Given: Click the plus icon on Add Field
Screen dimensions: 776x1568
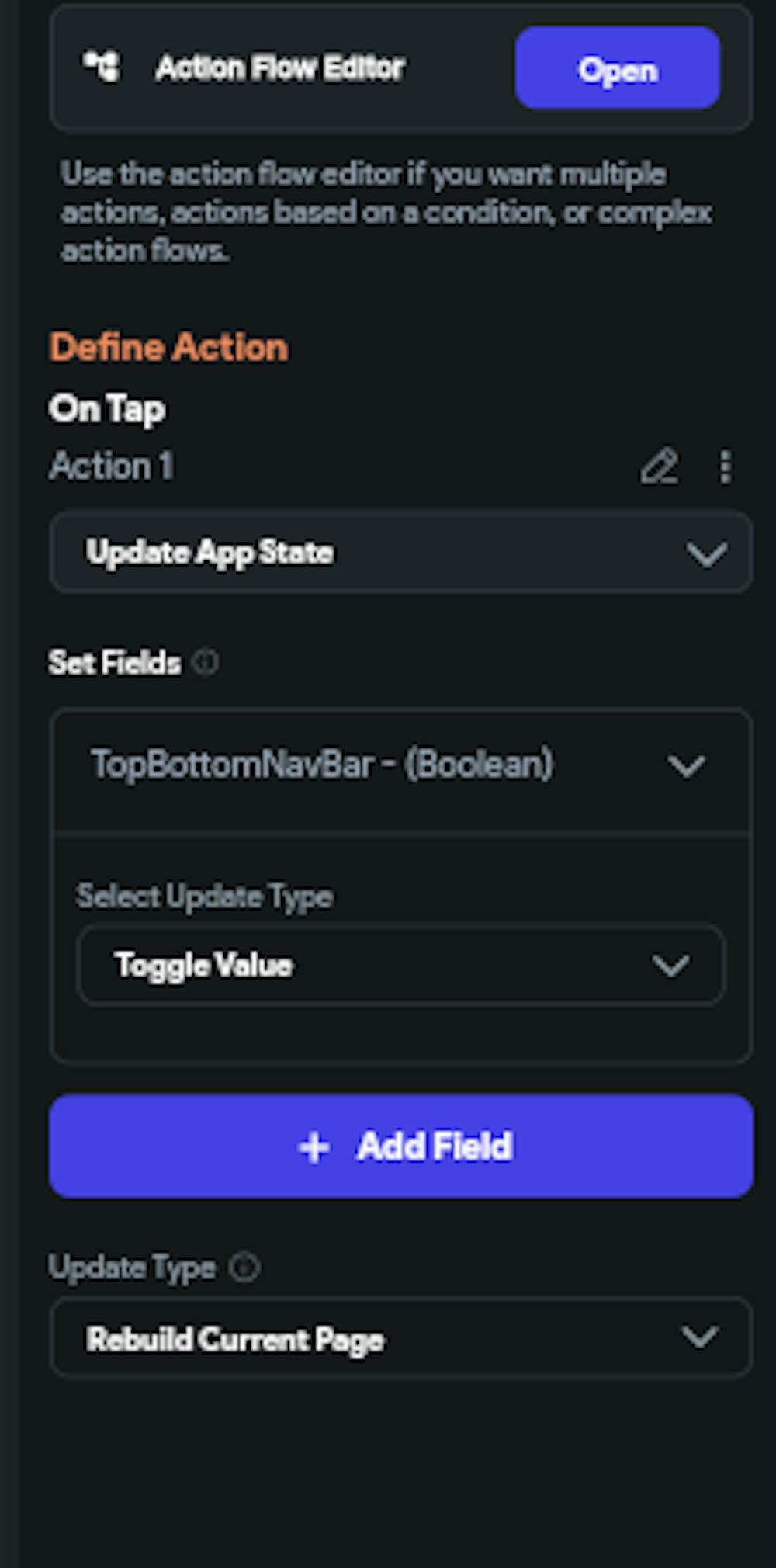Looking at the screenshot, I should 314,1147.
